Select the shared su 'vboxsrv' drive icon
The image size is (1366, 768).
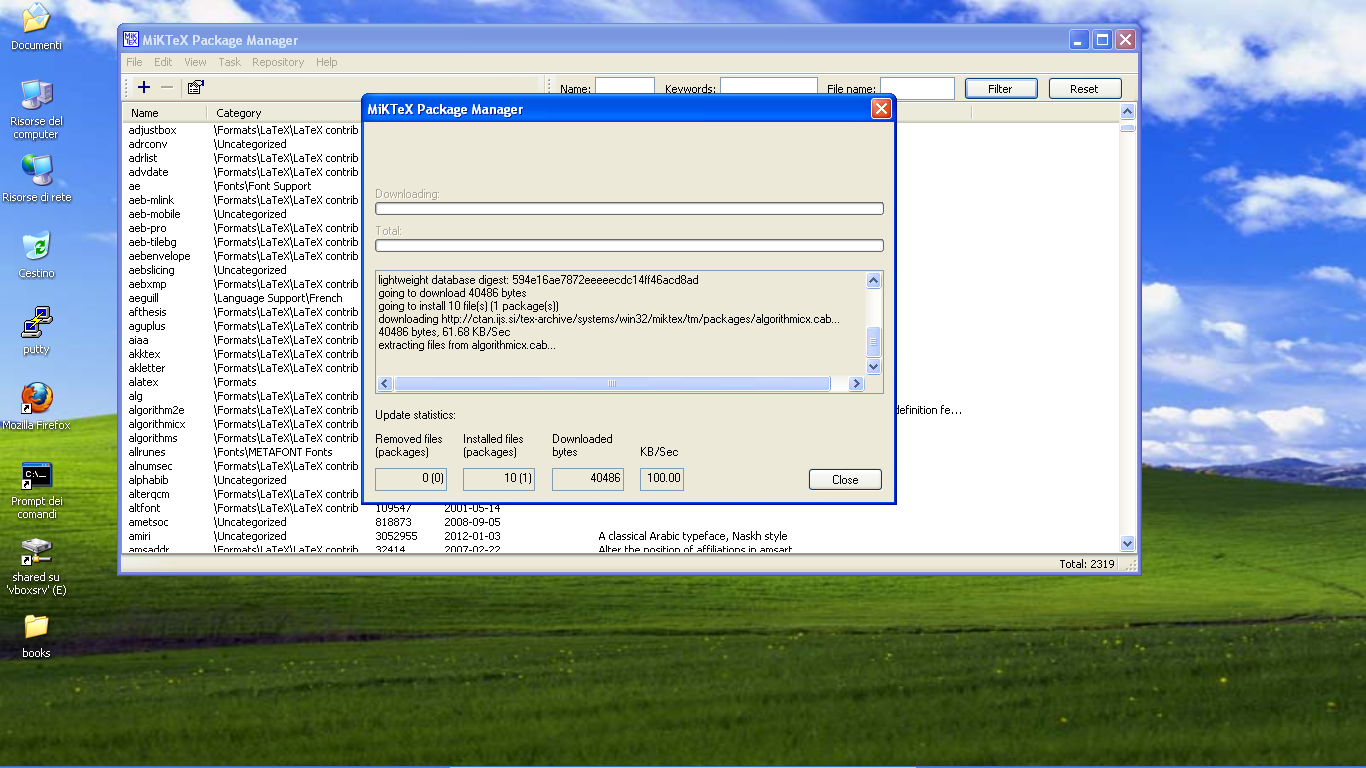[x=38, y=566]
